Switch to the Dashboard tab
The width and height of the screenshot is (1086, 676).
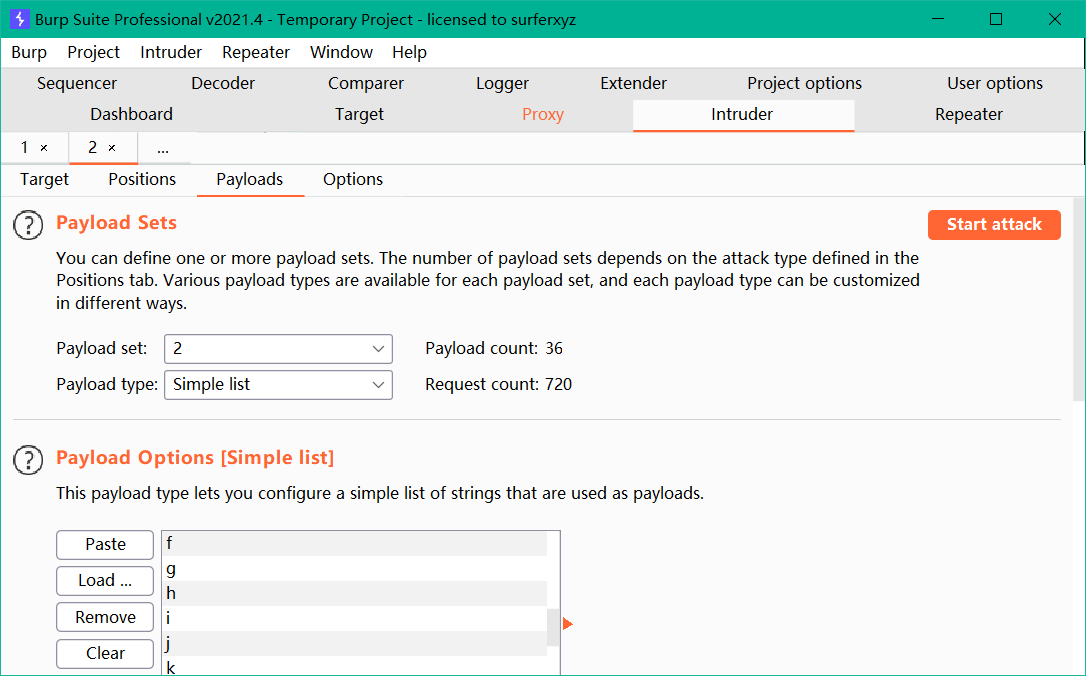132,114
